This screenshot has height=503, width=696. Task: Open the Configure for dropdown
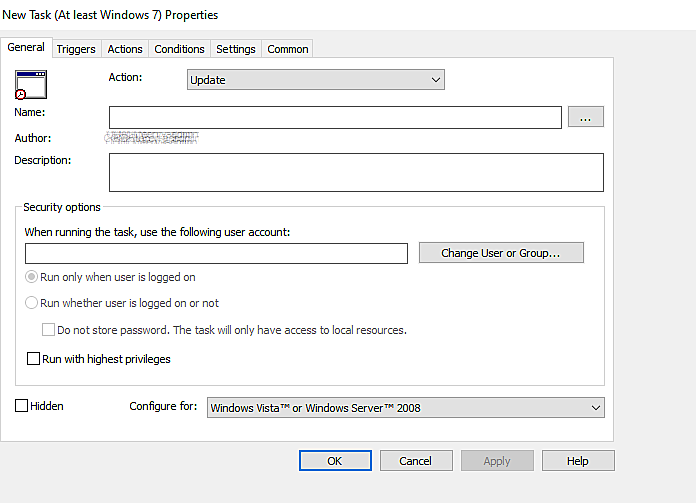pos(405,407)
